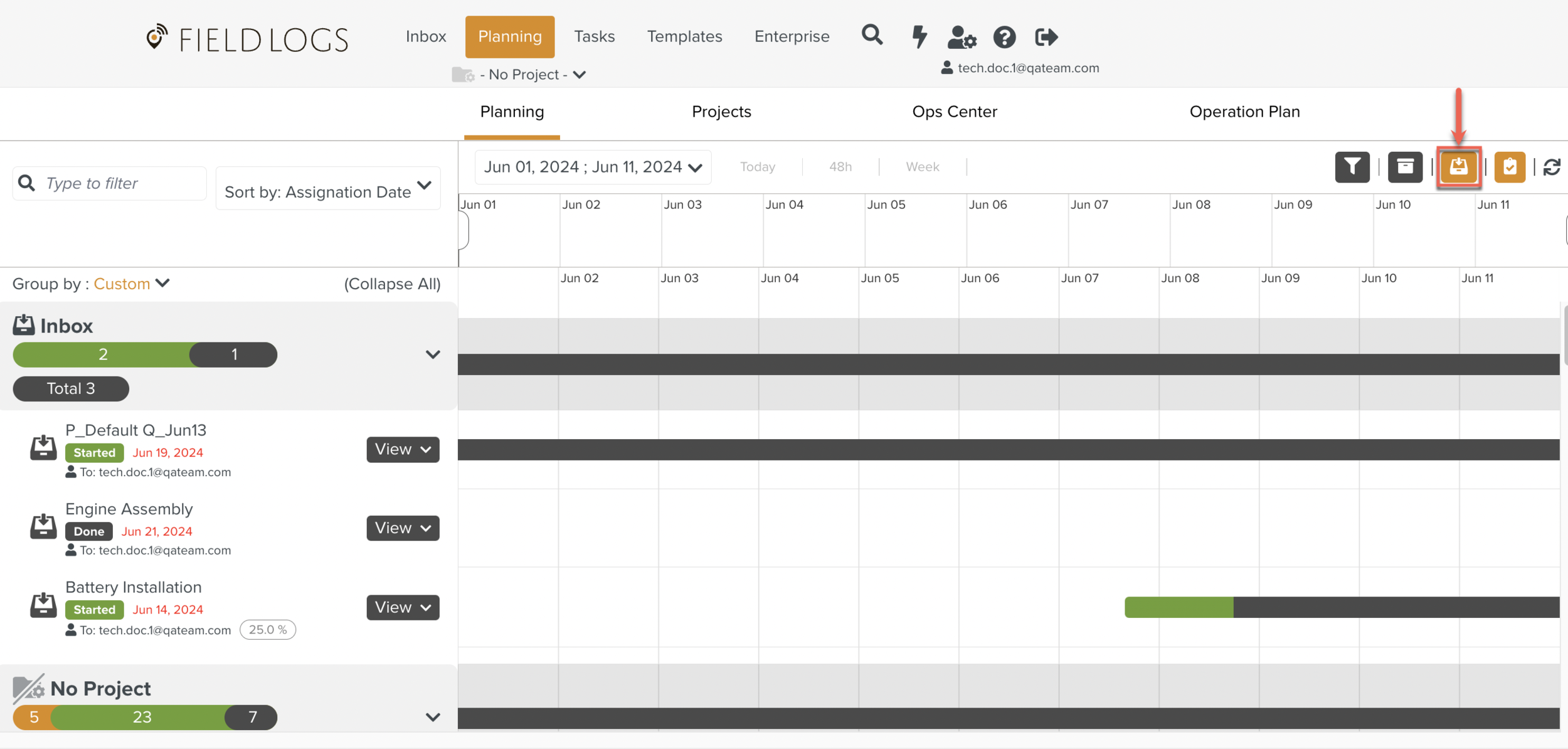This screenshot has width=1568, height=749.
Task: Open the filter funnel icon in the toolbar
Action: coord(1352,167)
